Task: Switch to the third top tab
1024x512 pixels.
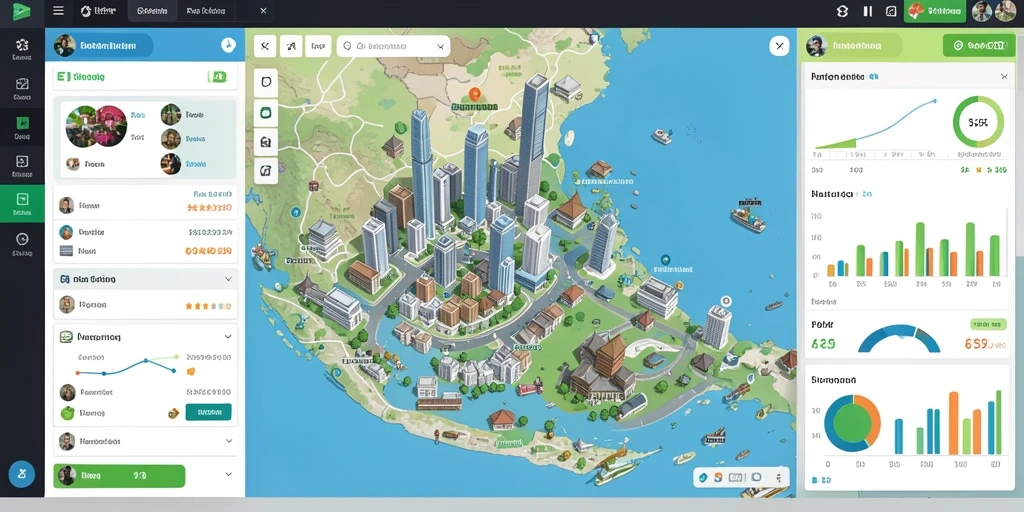Action: coord(206,11)
